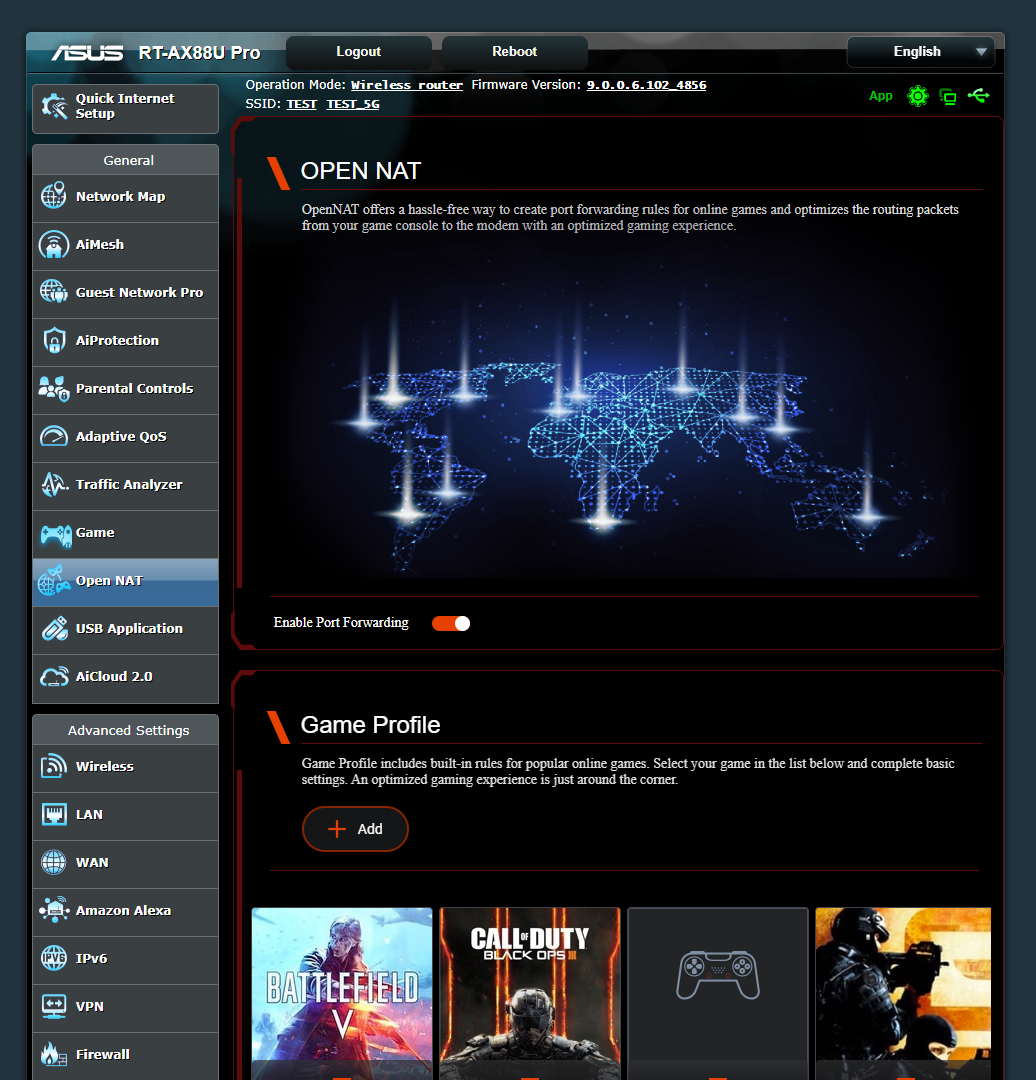
Task: Click the USB Application drive icon
Action: [54, 628]
